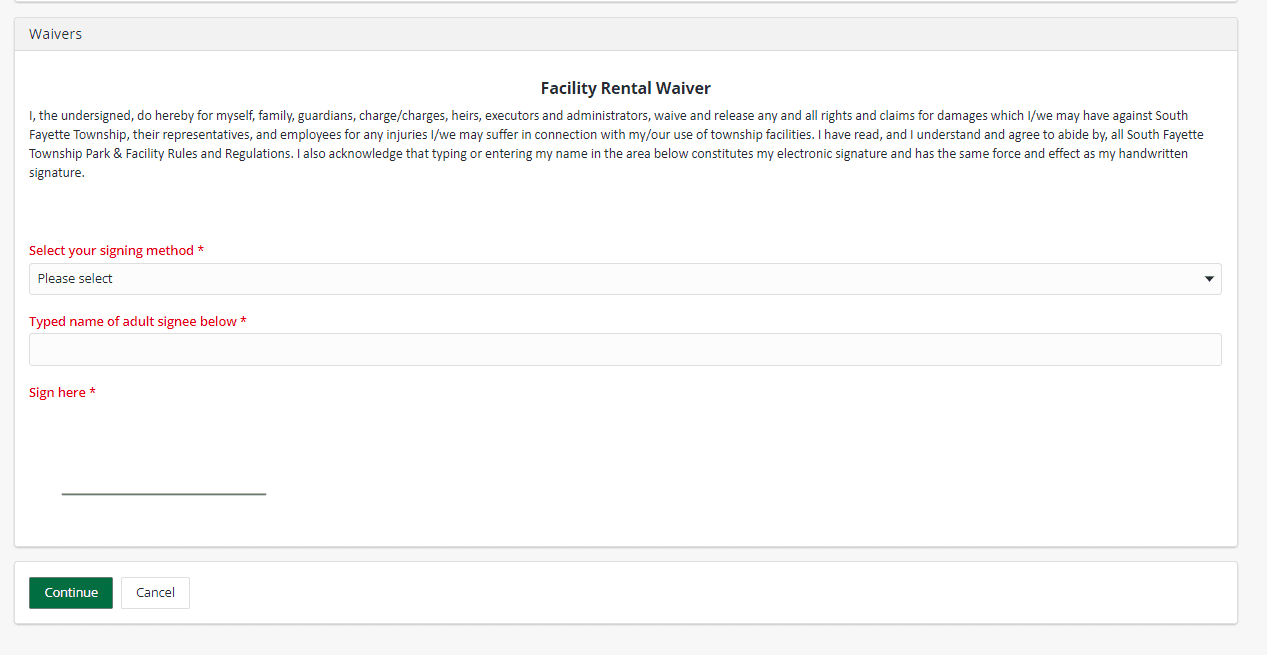Click the "I, the undersigned" opening words
Viewport: 1267px width, 655px height.
(x=81, y=116)
